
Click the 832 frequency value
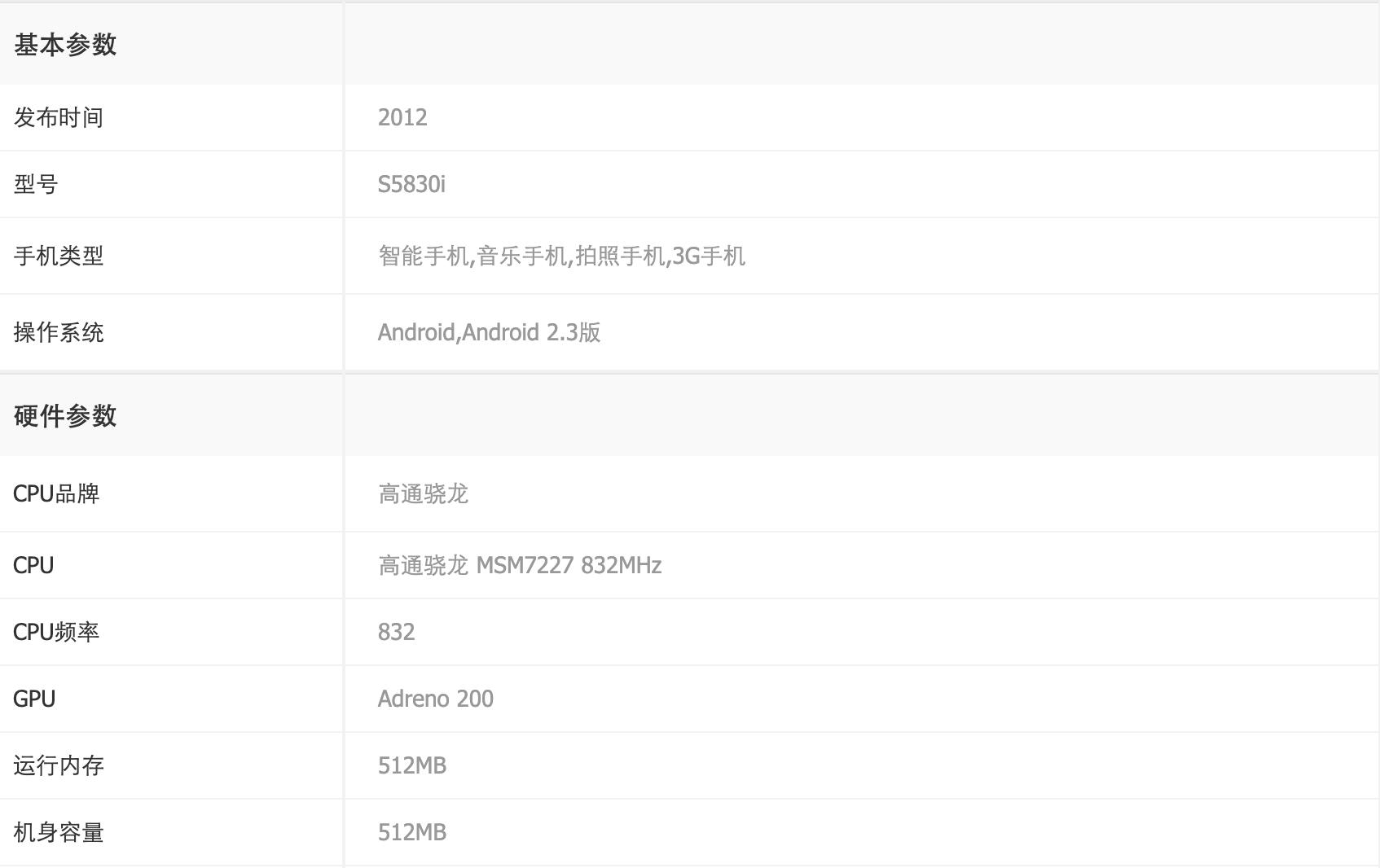click(396, 632)
